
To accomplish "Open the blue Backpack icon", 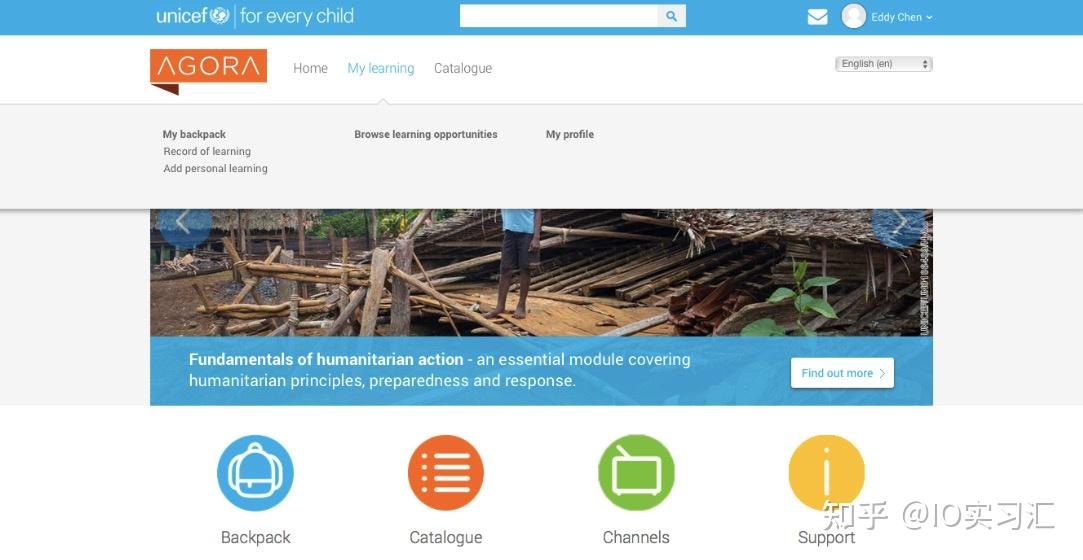I will (256, 473).
